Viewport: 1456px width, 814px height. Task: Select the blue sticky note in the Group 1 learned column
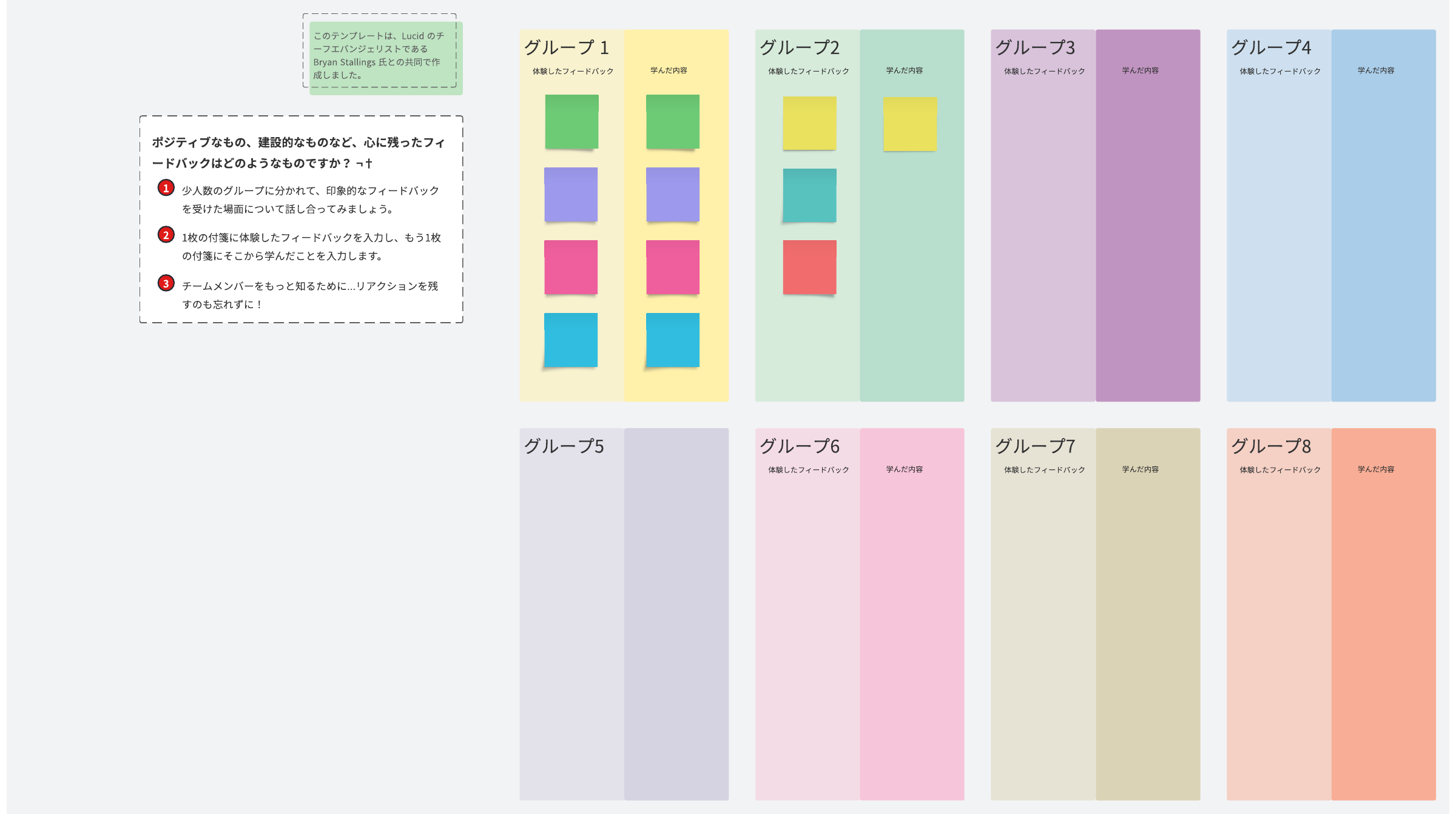pyautogui.click(x=672, y=340)
